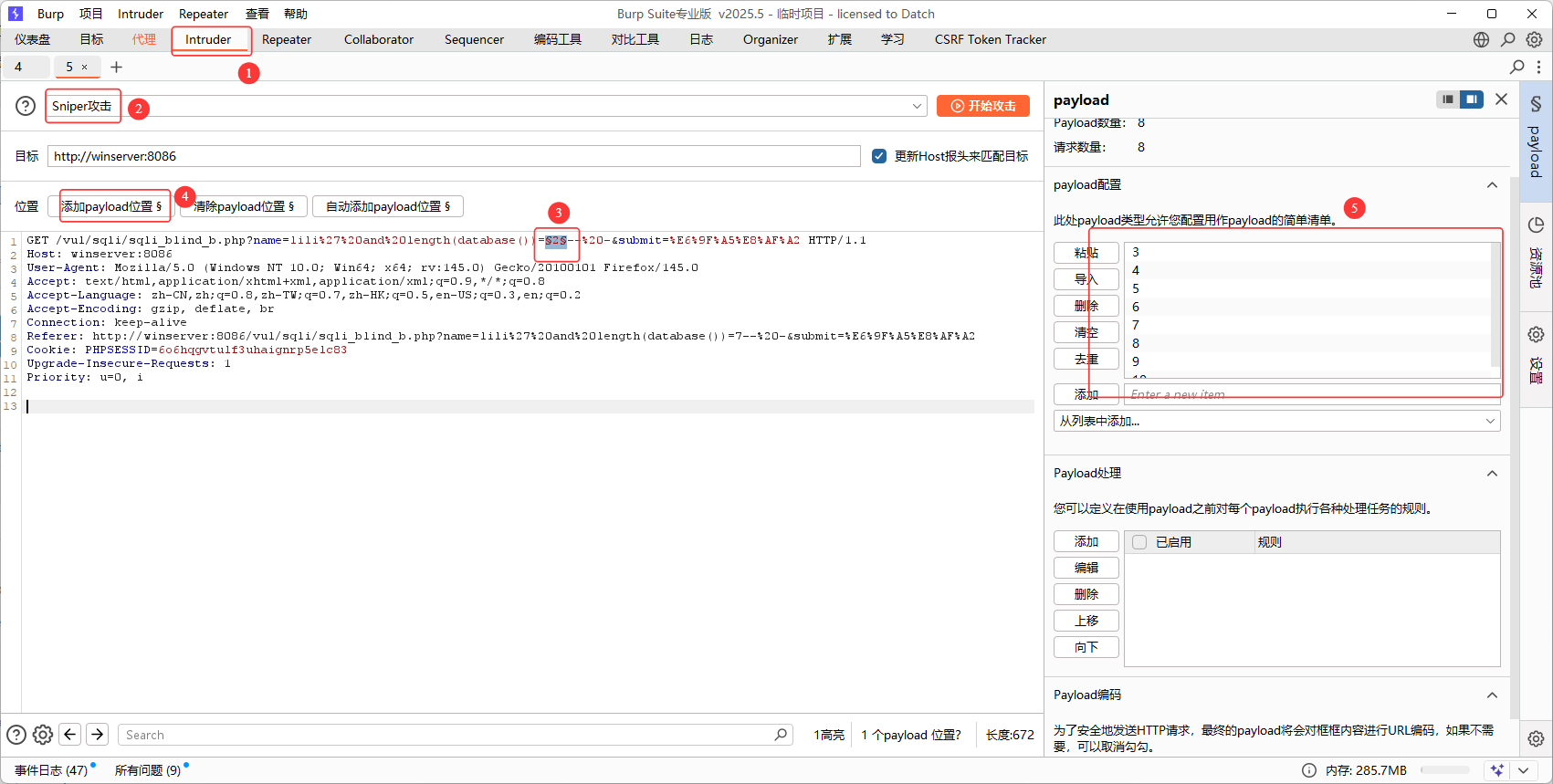This screenshot has width=1553, height=784.
Task: Open the browser globe icon in tab bar
Action: 1481,39
